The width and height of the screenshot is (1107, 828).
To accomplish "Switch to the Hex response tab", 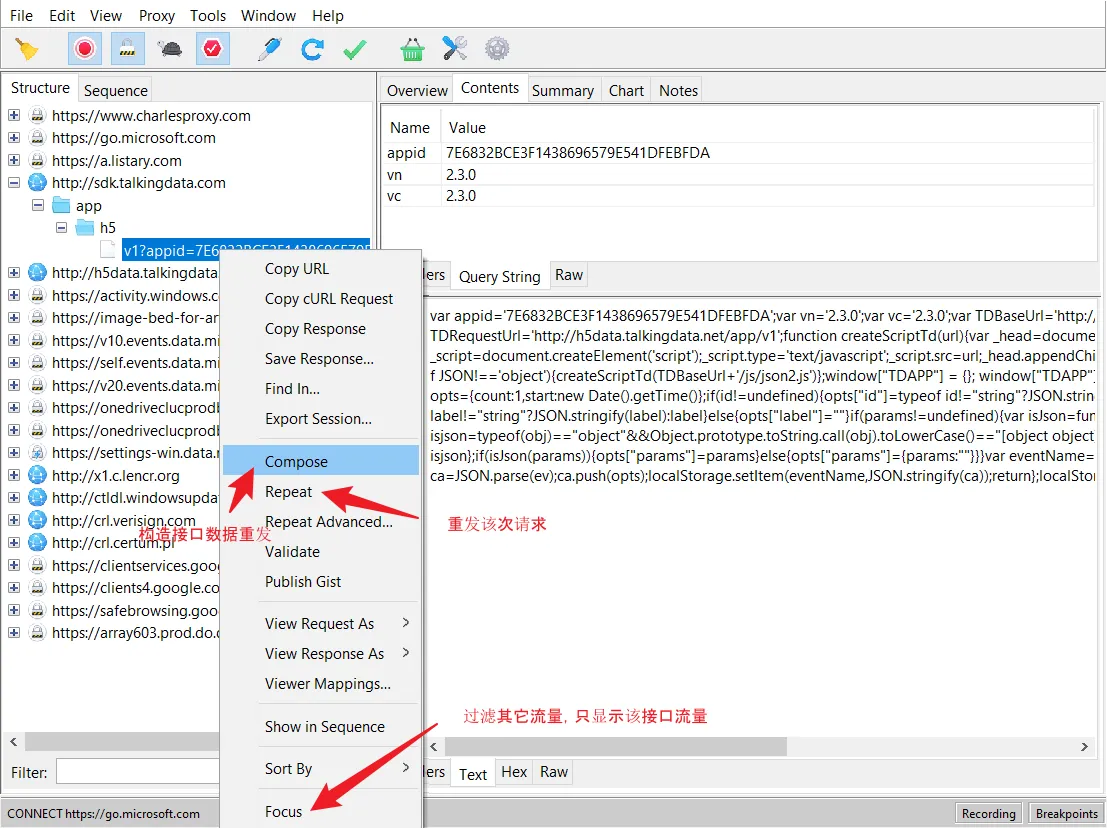I will tap(514, 772).
